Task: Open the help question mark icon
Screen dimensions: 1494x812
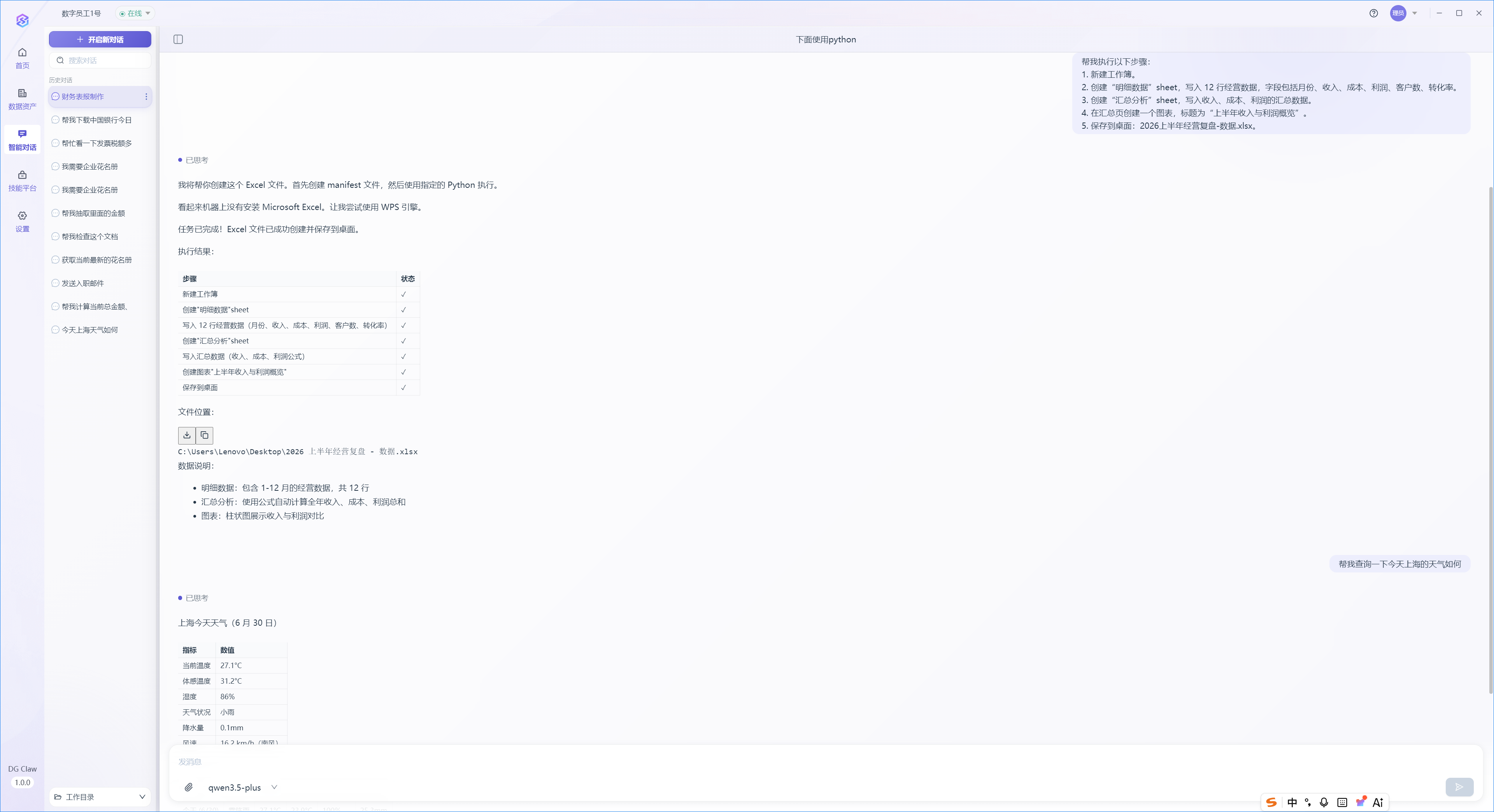Action: [x=1373, y=13]
